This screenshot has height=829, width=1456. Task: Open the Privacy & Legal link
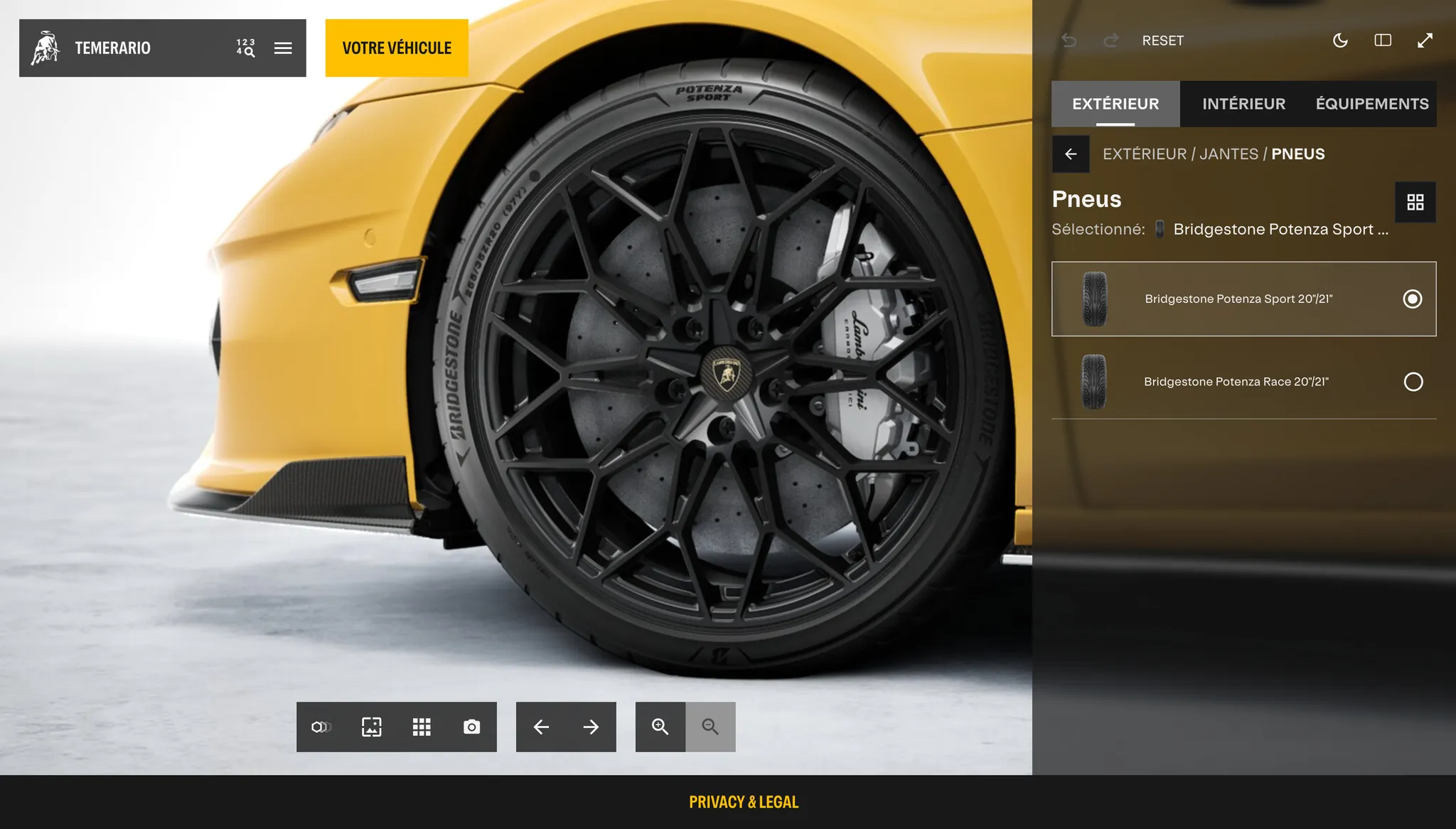tap(744, 802)
